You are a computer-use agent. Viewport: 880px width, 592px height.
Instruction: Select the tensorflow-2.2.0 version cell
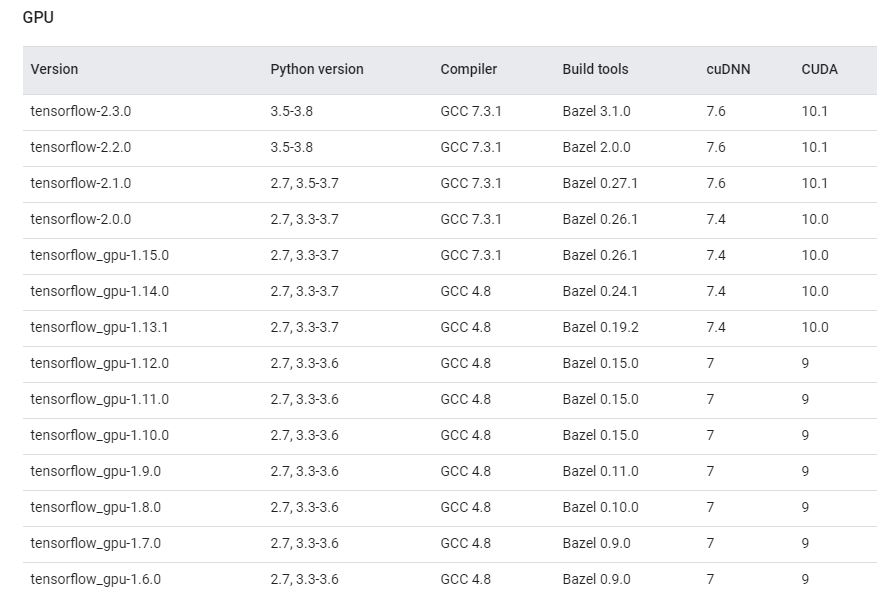[81, 147]
